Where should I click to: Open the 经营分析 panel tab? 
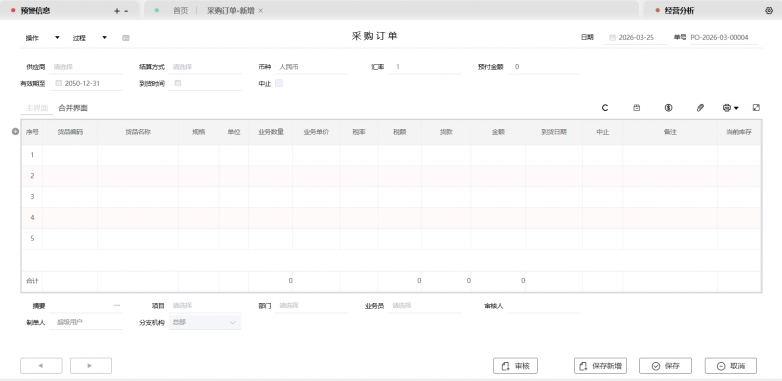click(679, 11)
